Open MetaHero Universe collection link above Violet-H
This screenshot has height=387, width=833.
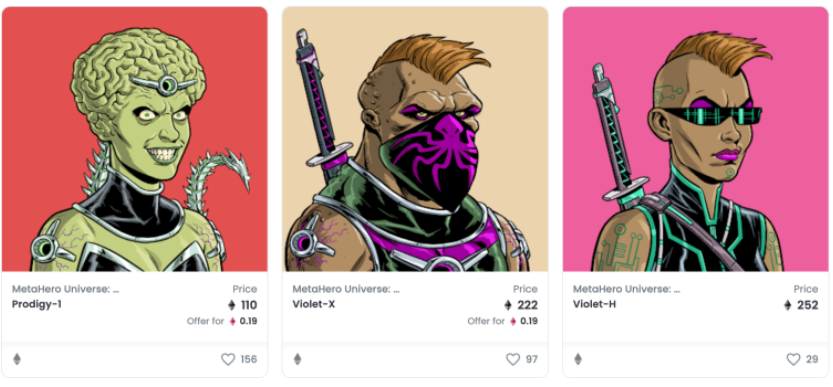coord(626,289)
